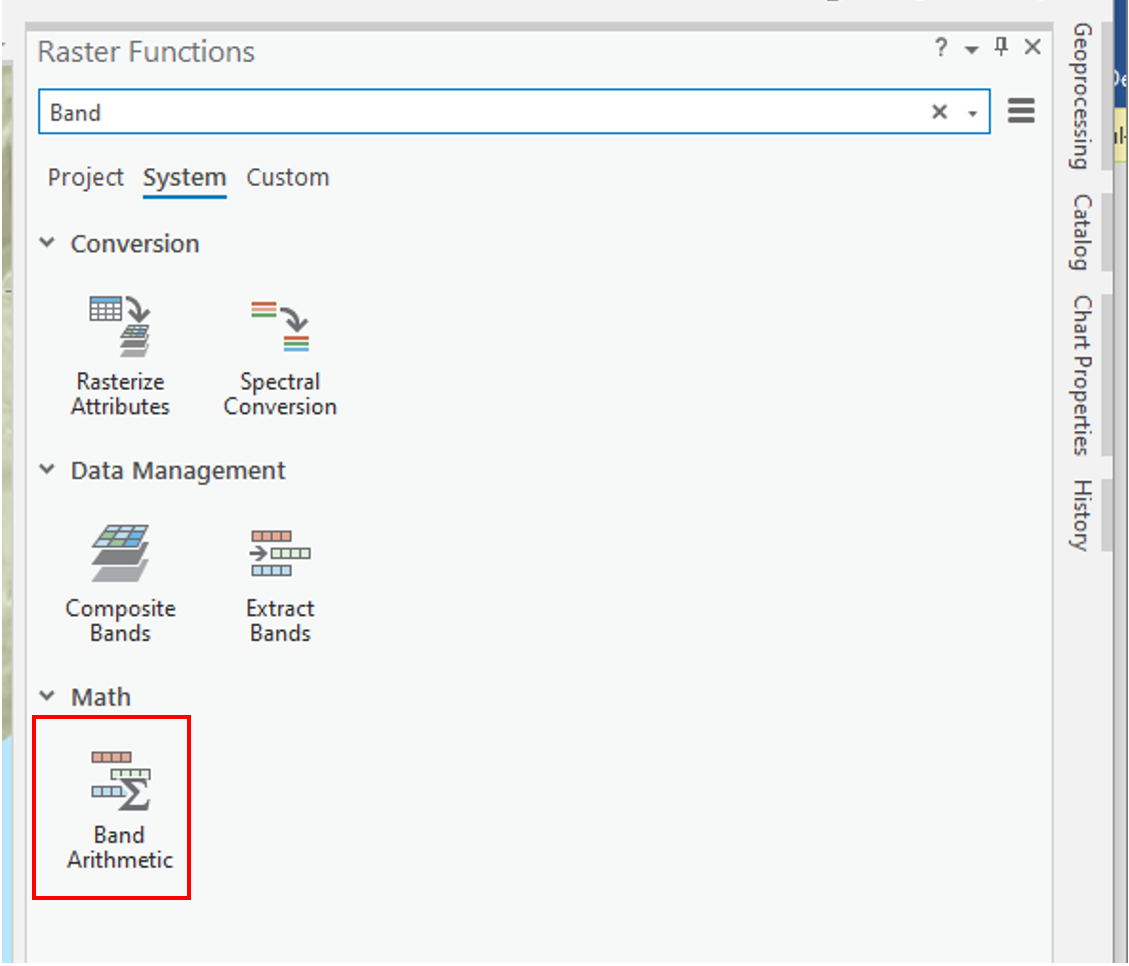Image resolution: width=1129 pixels, height=966 pixels.
Task: Switch to the Custom tab
Action: (287, 178)
